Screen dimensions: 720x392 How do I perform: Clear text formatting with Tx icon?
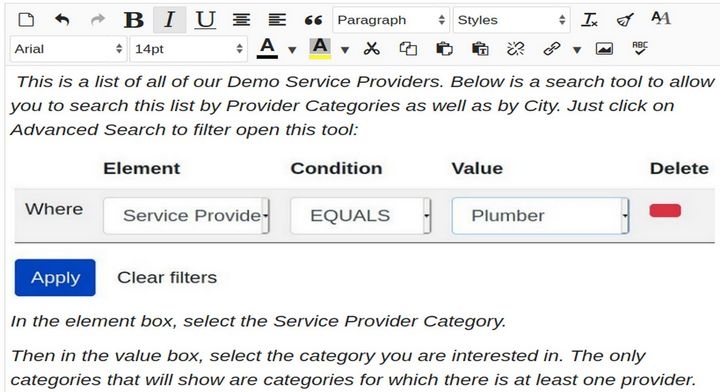click(x=589, y=20)
